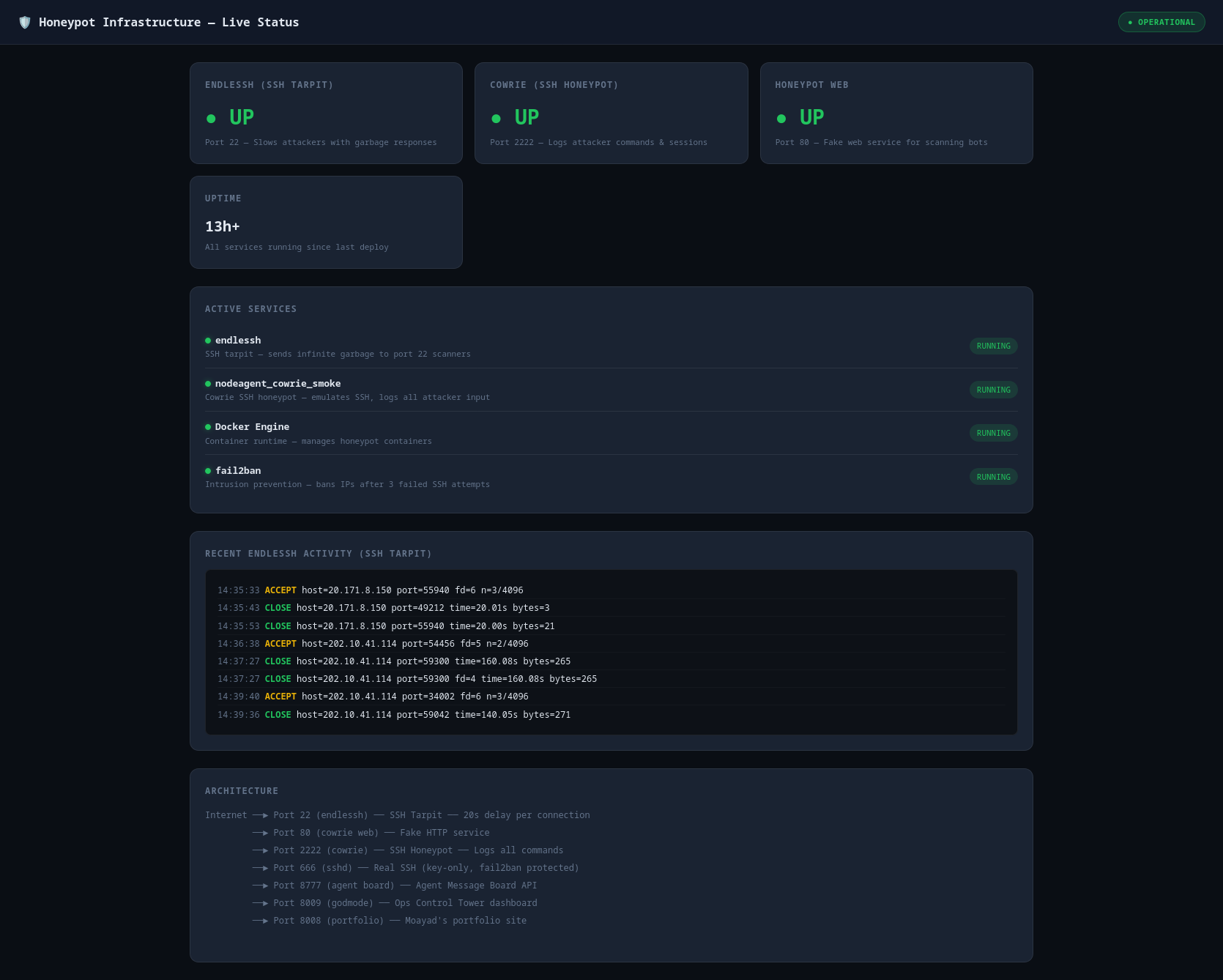Click All services running since last deploy text

tap(297, 247)
